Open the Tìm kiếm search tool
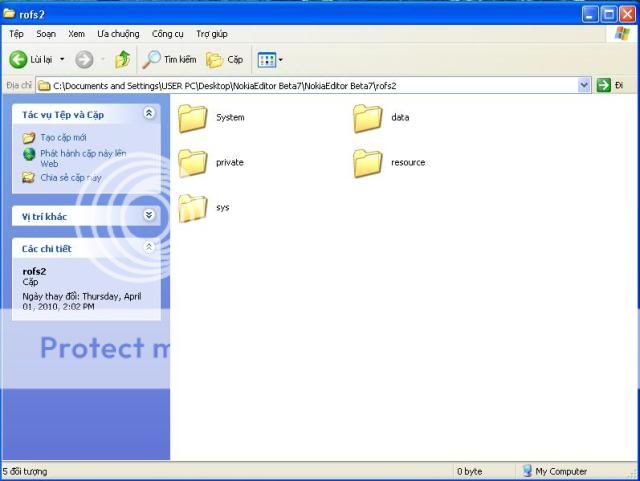This screenshot has width=640, height=481. [x=169, y=60]
